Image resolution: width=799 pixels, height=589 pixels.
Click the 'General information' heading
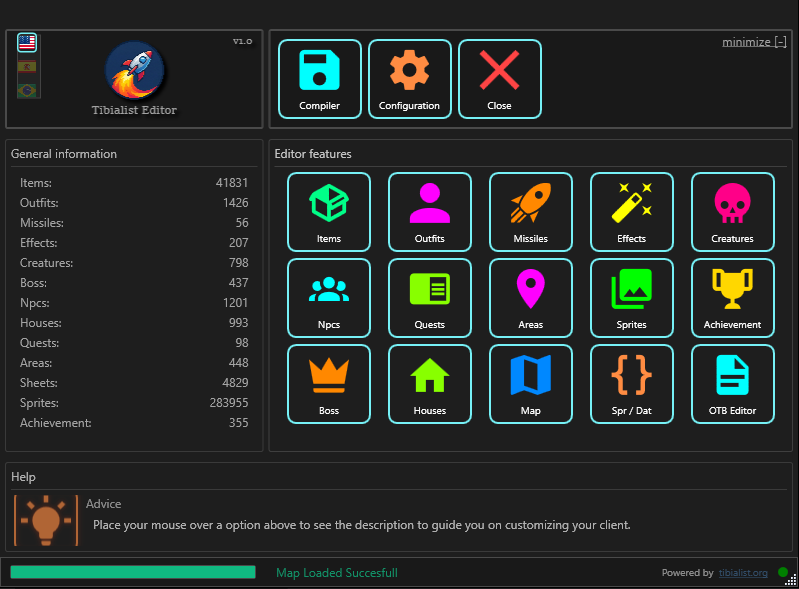tap(64, 154)
